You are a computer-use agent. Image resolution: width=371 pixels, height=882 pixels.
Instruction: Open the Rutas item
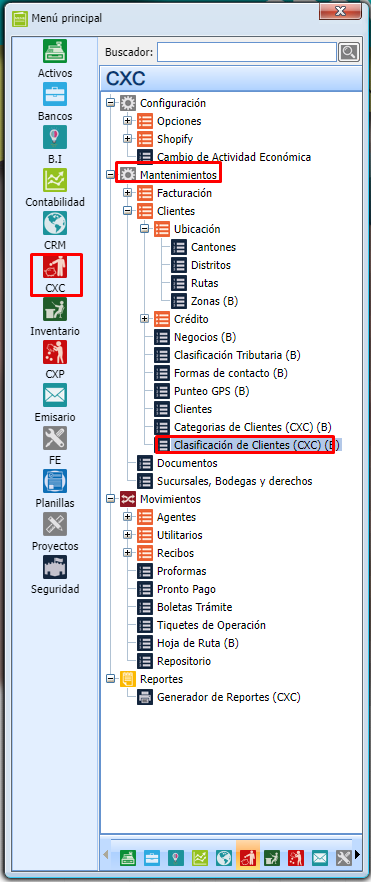205,283
